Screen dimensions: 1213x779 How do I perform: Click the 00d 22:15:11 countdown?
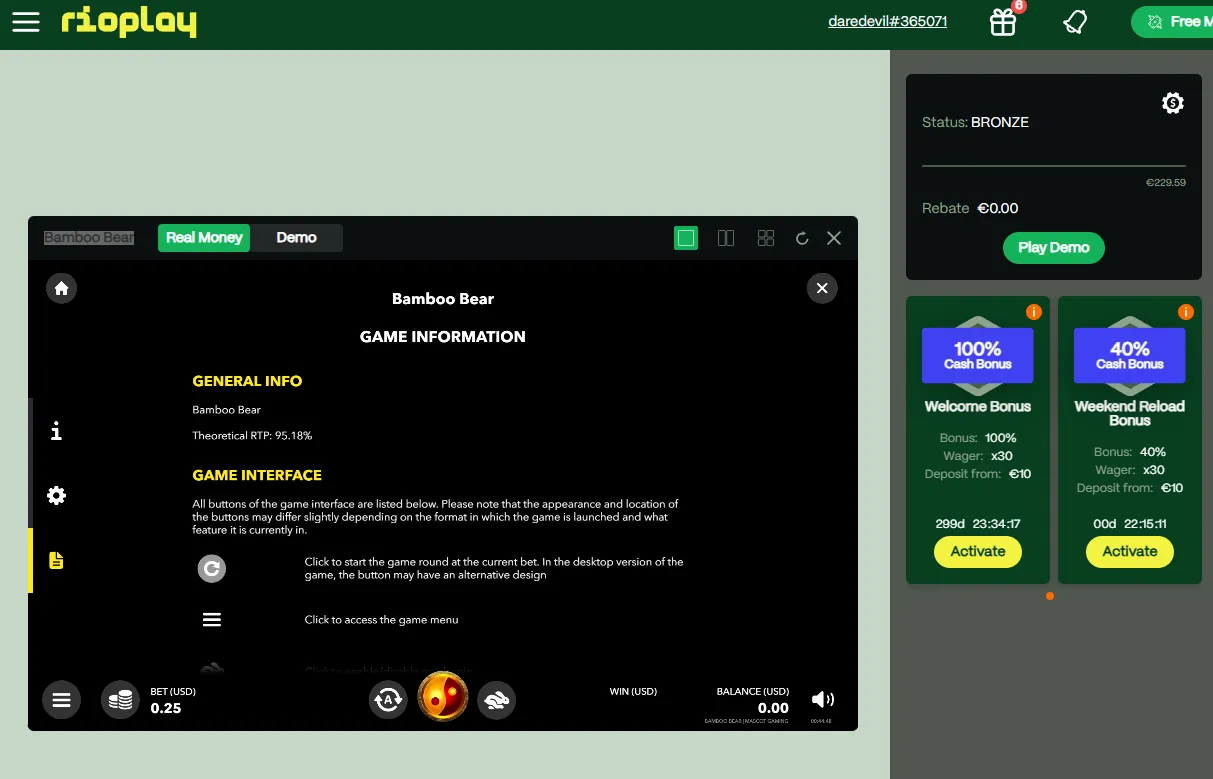[x=1130, y=524]
